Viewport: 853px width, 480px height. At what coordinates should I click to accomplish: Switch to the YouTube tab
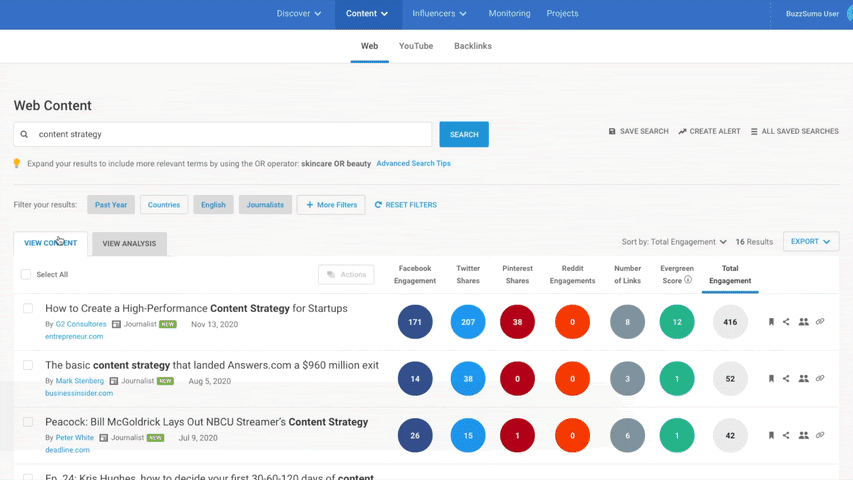416,46
